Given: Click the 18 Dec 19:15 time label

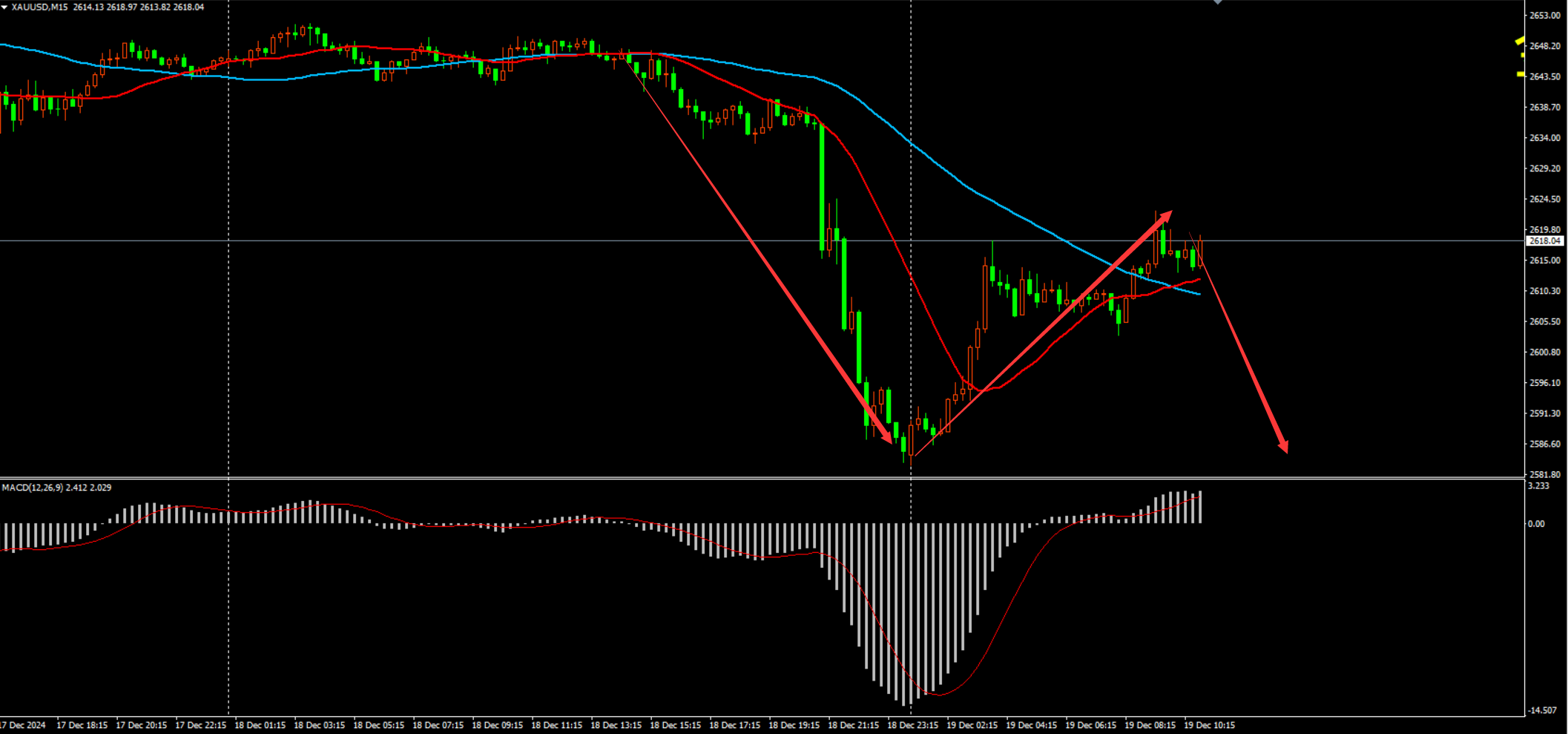Looking at the screenshot, I should (x=794, y=725).
